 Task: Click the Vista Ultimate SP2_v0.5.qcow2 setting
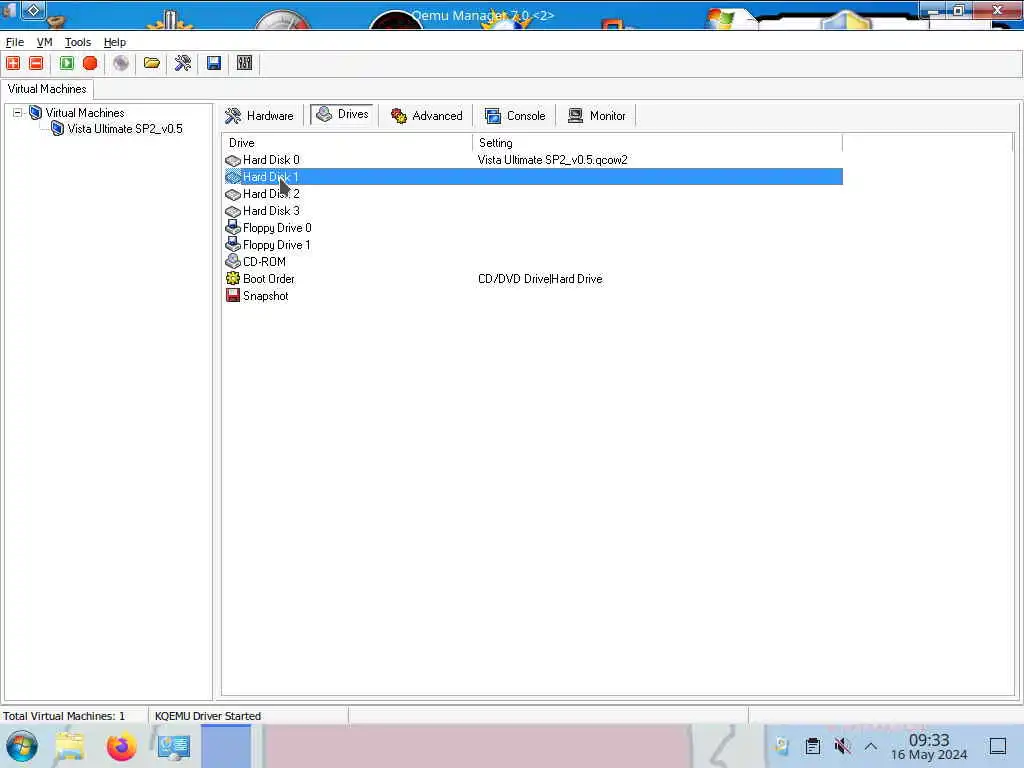(552, 160)
